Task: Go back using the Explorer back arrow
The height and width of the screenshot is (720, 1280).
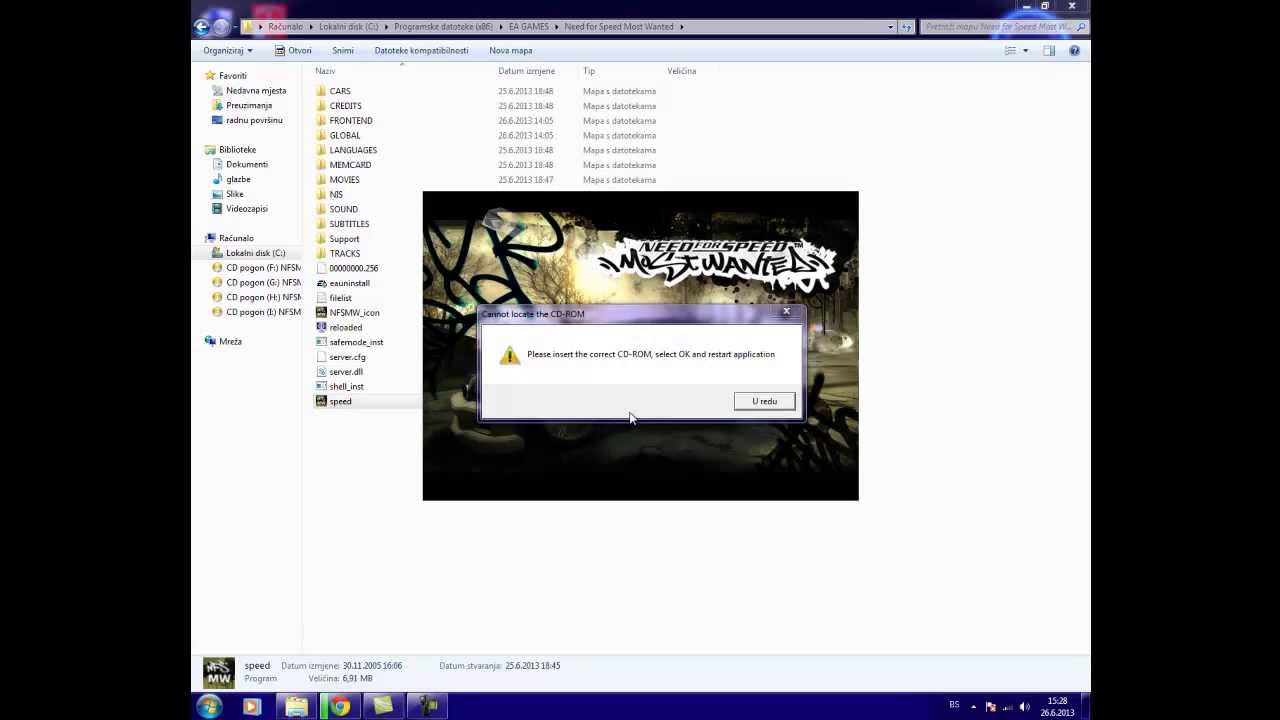Action: [x=203, y=27]
